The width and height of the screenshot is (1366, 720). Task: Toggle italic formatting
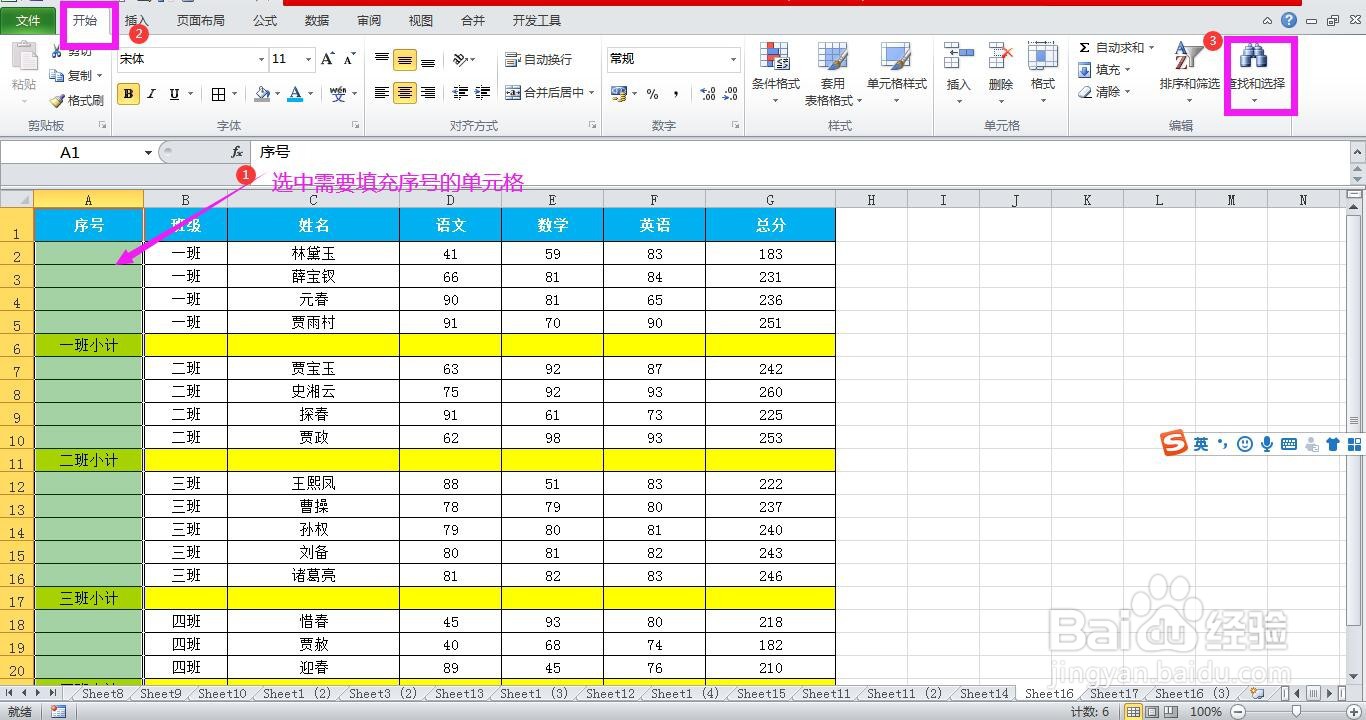click(150, 93)
